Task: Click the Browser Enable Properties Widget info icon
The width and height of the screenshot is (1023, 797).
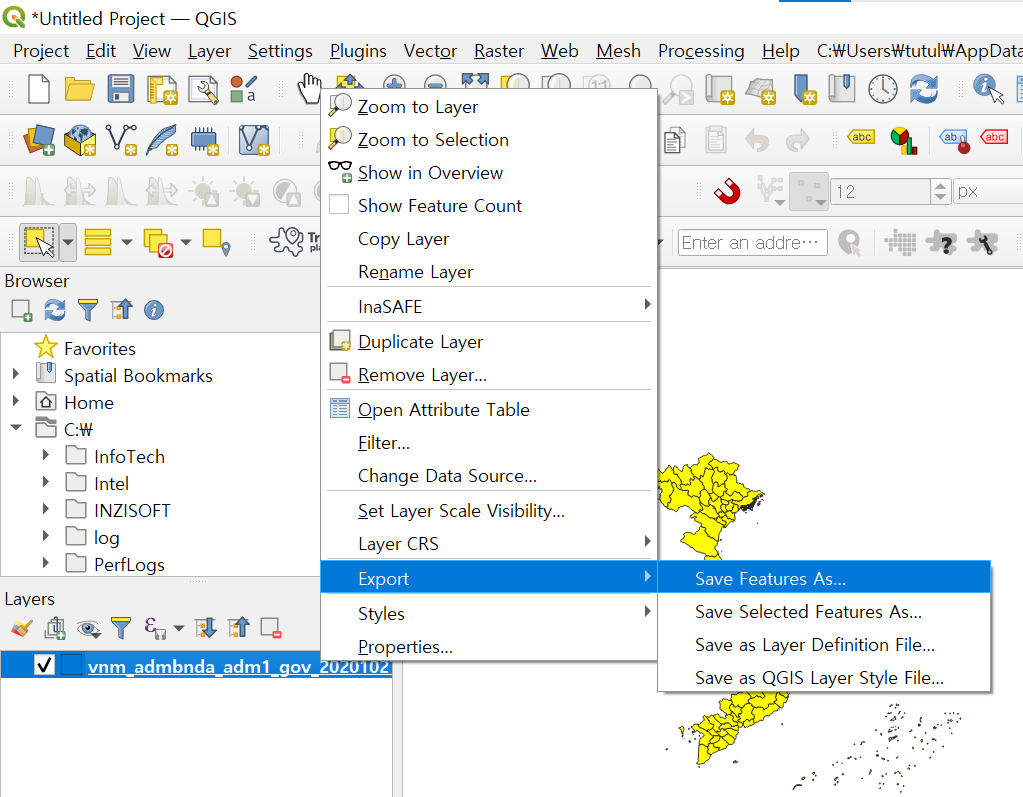Action: click(x=154, y=310)
